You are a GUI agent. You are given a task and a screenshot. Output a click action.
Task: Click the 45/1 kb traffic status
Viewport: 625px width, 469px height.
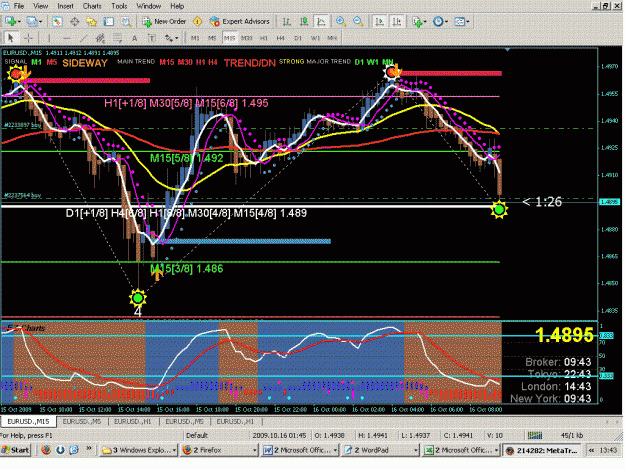572,435
